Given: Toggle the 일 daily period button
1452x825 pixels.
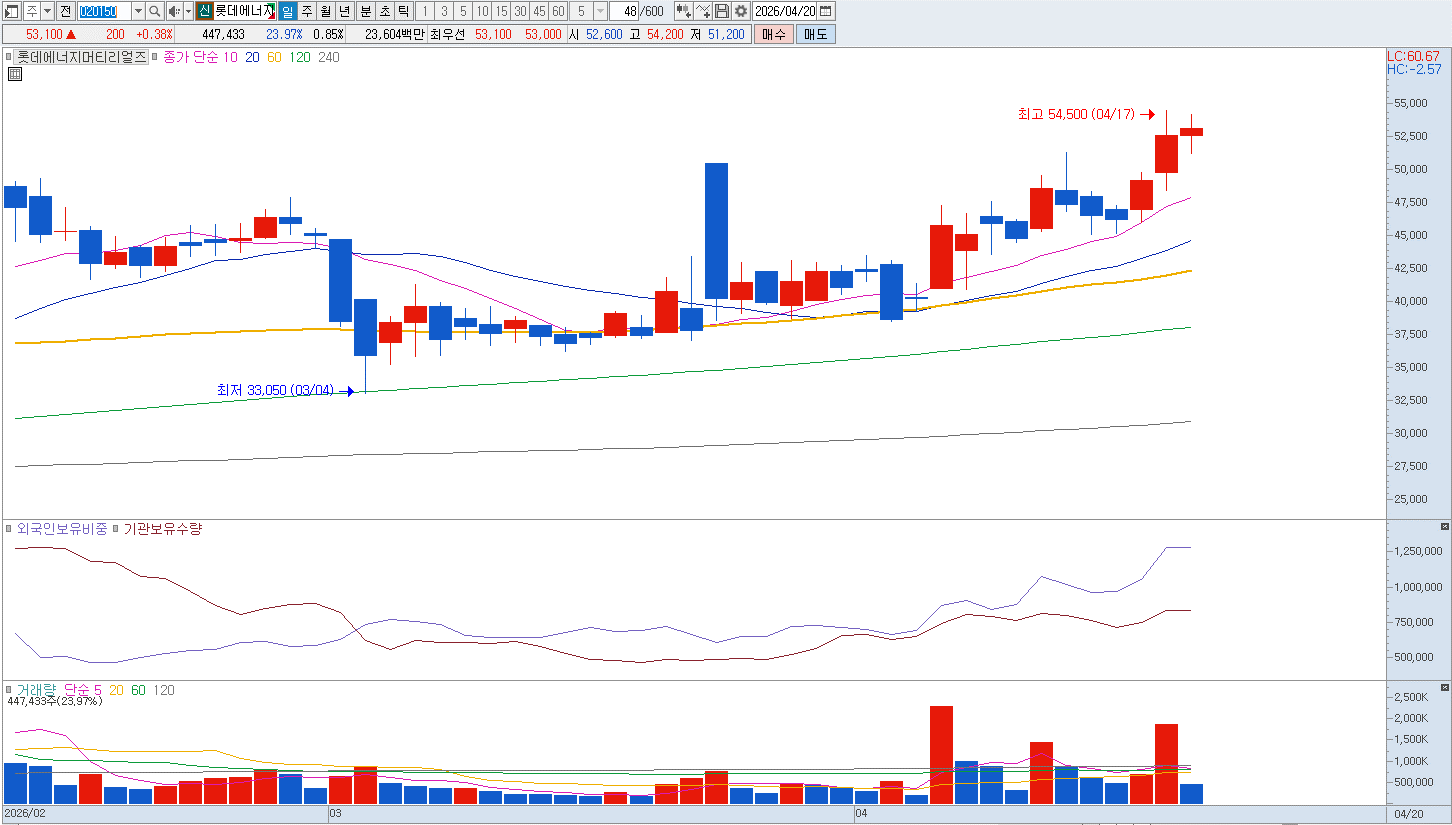Looking at the screenshot, I should [288, 11].
